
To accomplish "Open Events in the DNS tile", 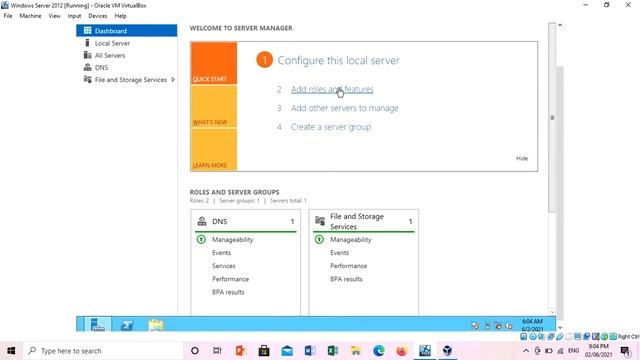I will pos(221,253).
